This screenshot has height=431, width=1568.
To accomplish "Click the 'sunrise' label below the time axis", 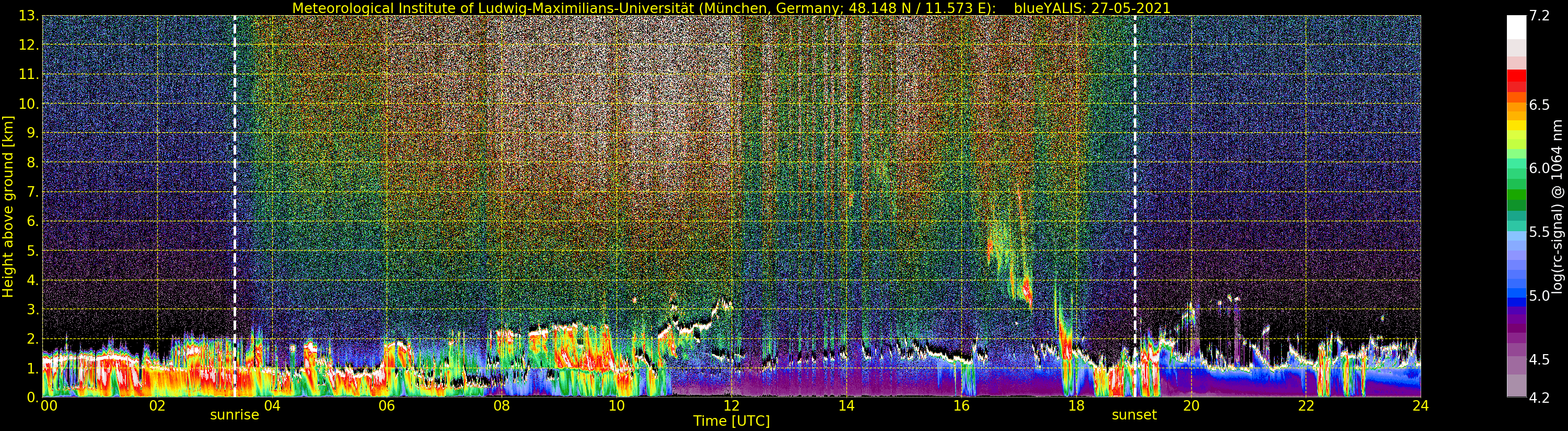I will (235, 415).
